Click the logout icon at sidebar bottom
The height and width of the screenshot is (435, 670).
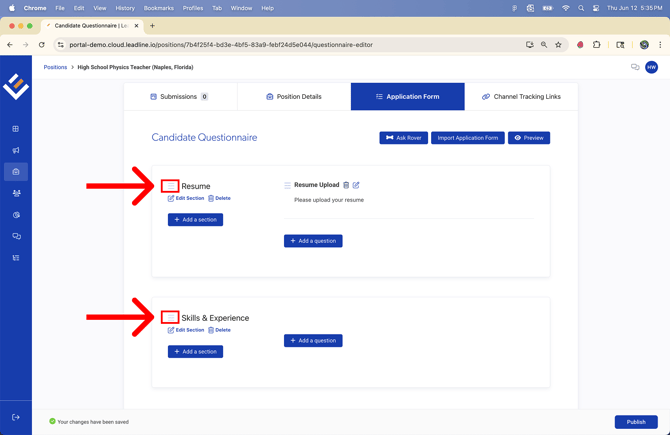(x=16, y=417)
